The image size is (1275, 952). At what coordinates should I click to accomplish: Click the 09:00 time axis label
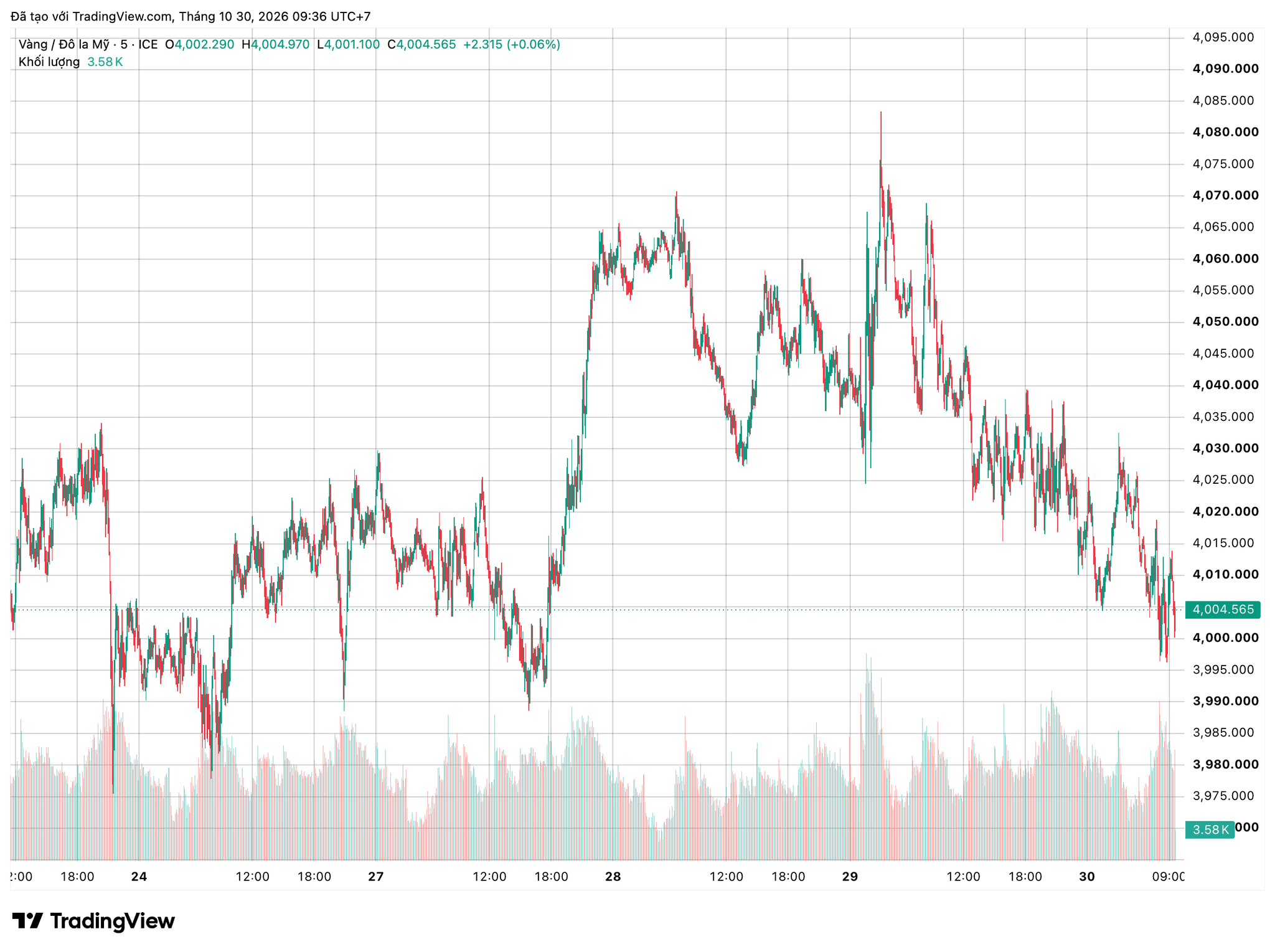1169,877
